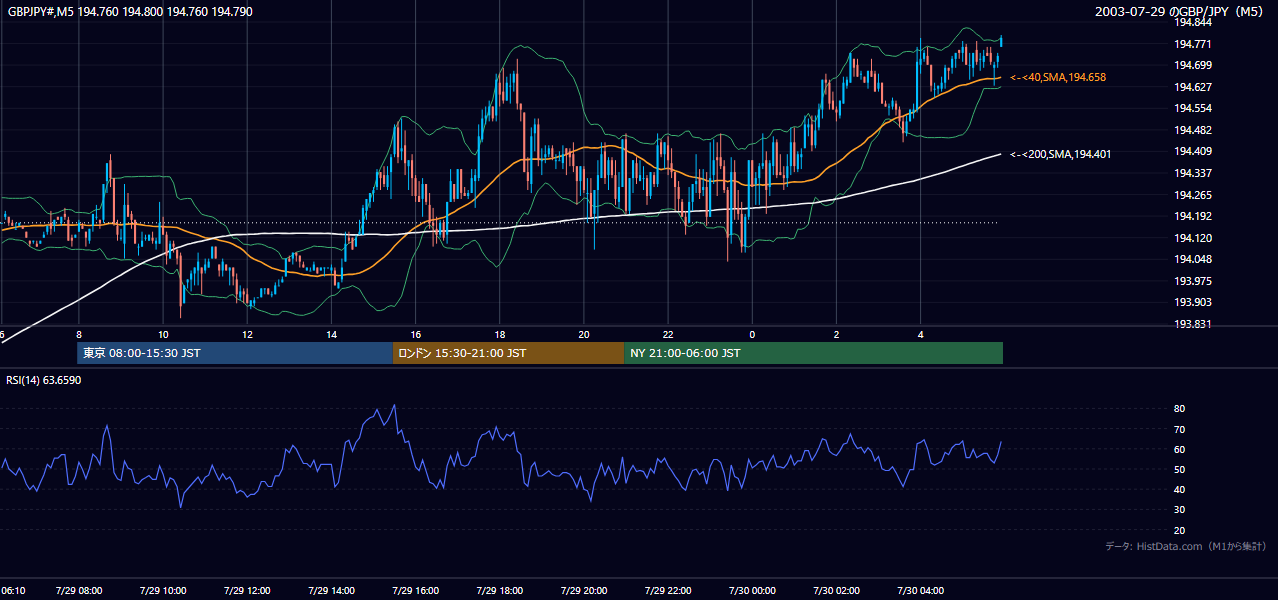Click RSI scale level 40

[x=1179, y=489]
